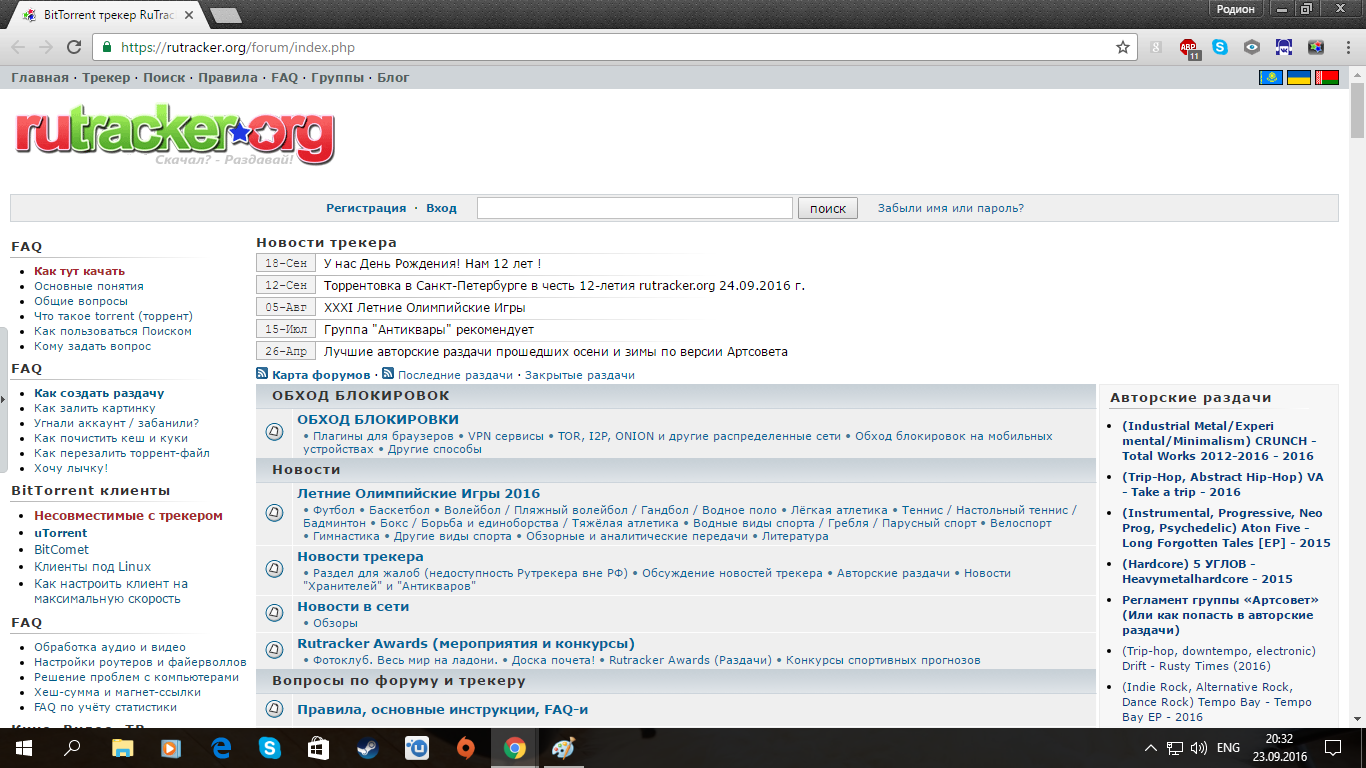Click the поиск search button
Viewport: 1366px width, 768px height.
click(828, 208)
